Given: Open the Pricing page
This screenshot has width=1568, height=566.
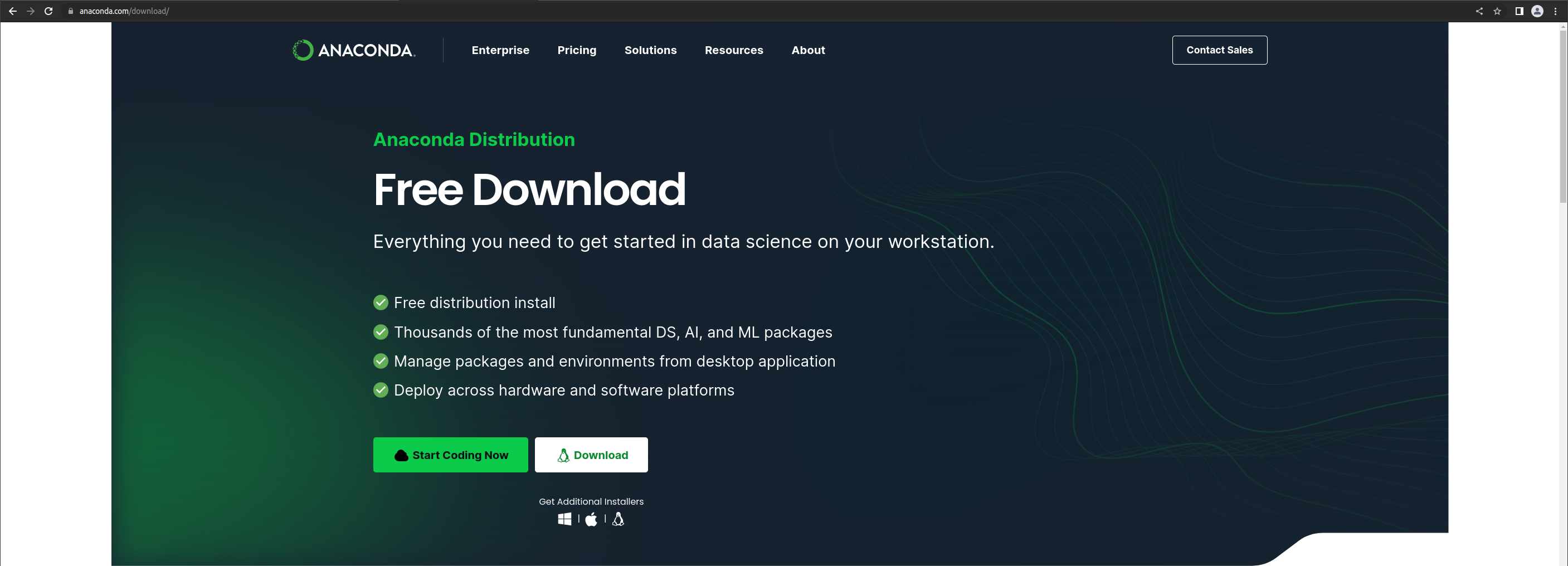Looking at the screenshot, I should pyautogui.click(x=577, y=50).
